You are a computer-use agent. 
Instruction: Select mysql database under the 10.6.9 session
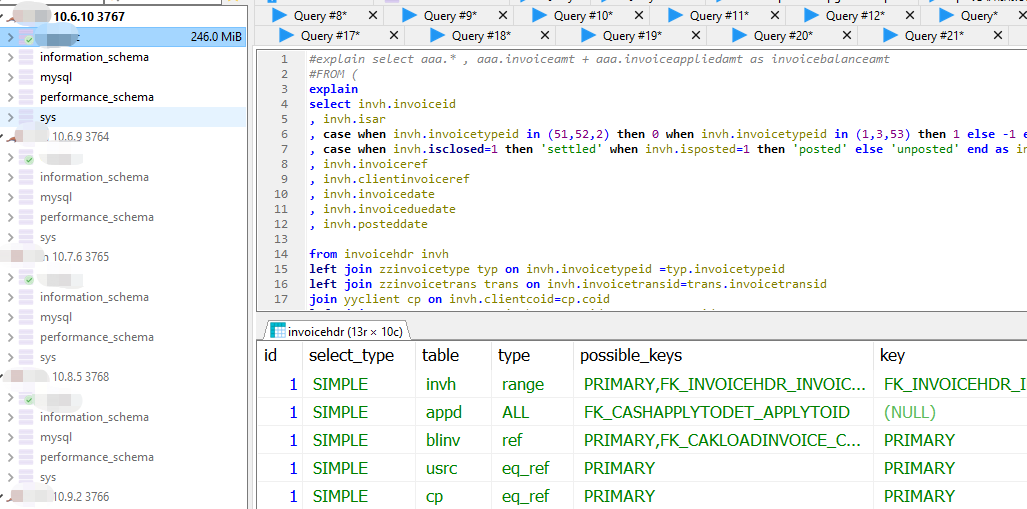[x=56, y=197]
